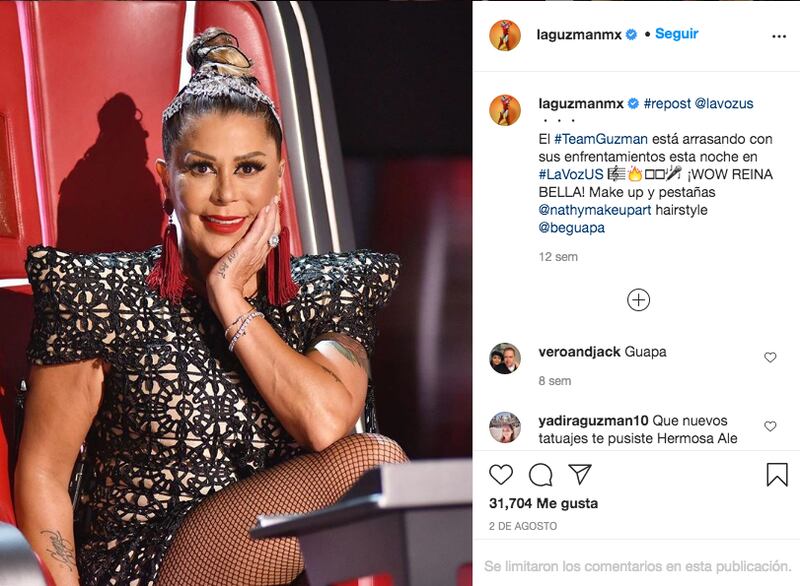Image resolution: width=800 pixels, height=586 pixels.
Task: Open laguzmanmx profile picture in header
Action: point(505,36)
